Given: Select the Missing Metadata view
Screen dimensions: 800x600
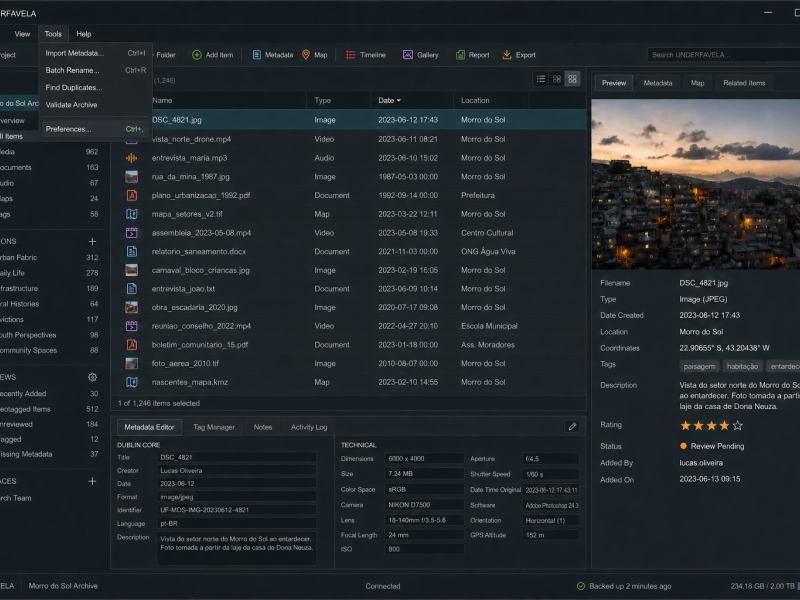Looking at the screenshot, I should tap(49, 454).
